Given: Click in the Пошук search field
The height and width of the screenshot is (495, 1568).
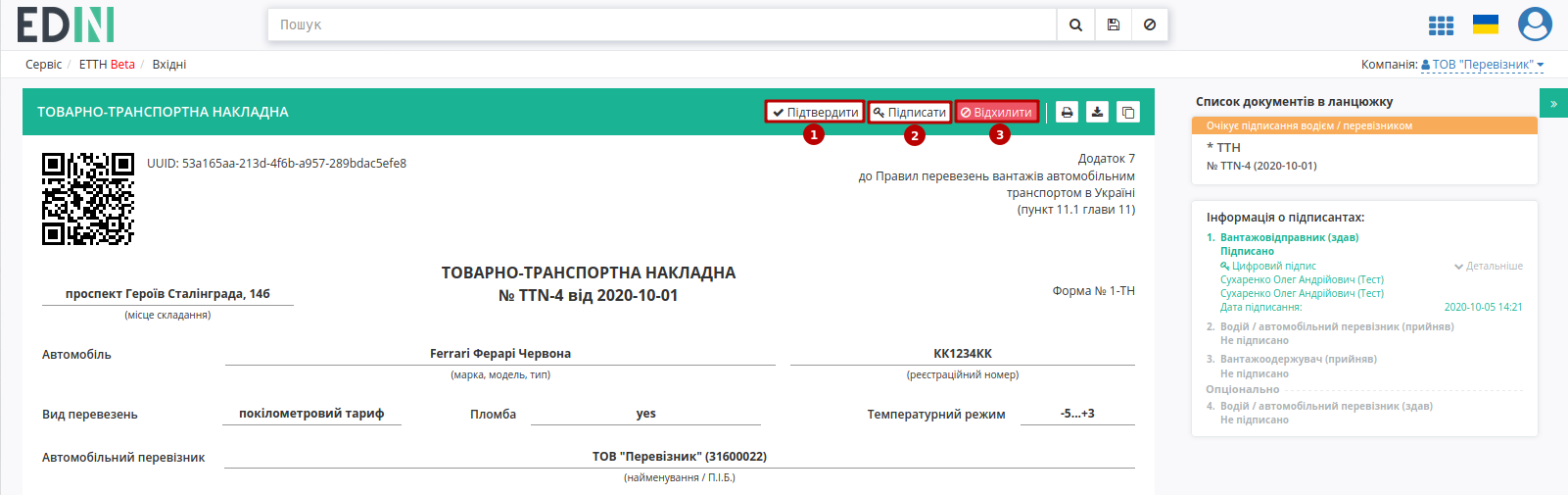Looking at the screenshot, I should [662, 25].
